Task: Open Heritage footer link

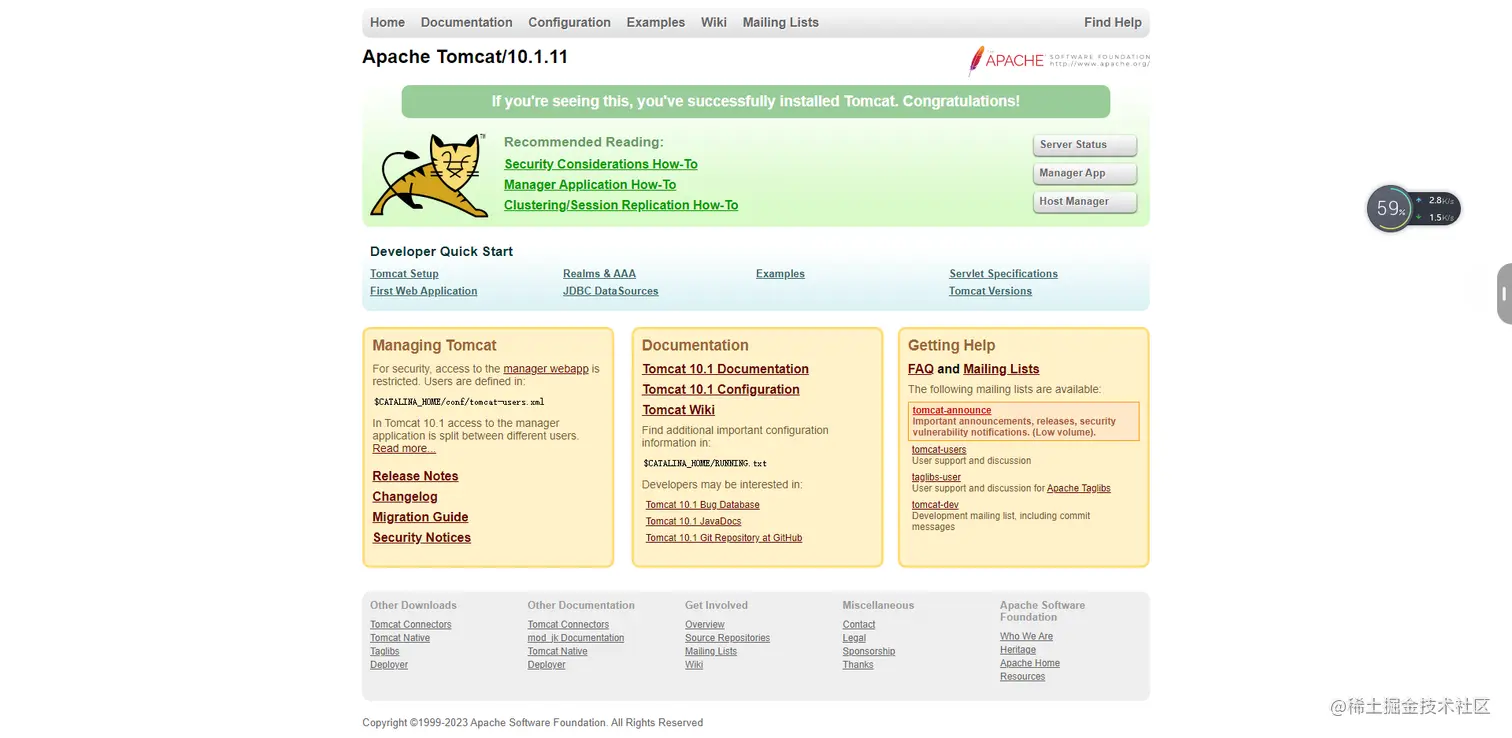Action: tap(1018, 650)
